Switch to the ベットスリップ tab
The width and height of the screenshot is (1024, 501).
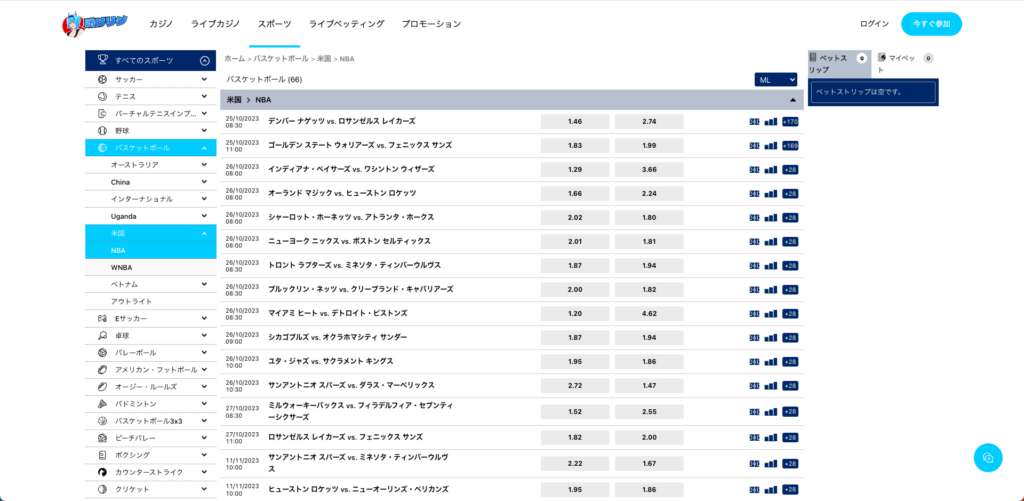tap(839, 63)
